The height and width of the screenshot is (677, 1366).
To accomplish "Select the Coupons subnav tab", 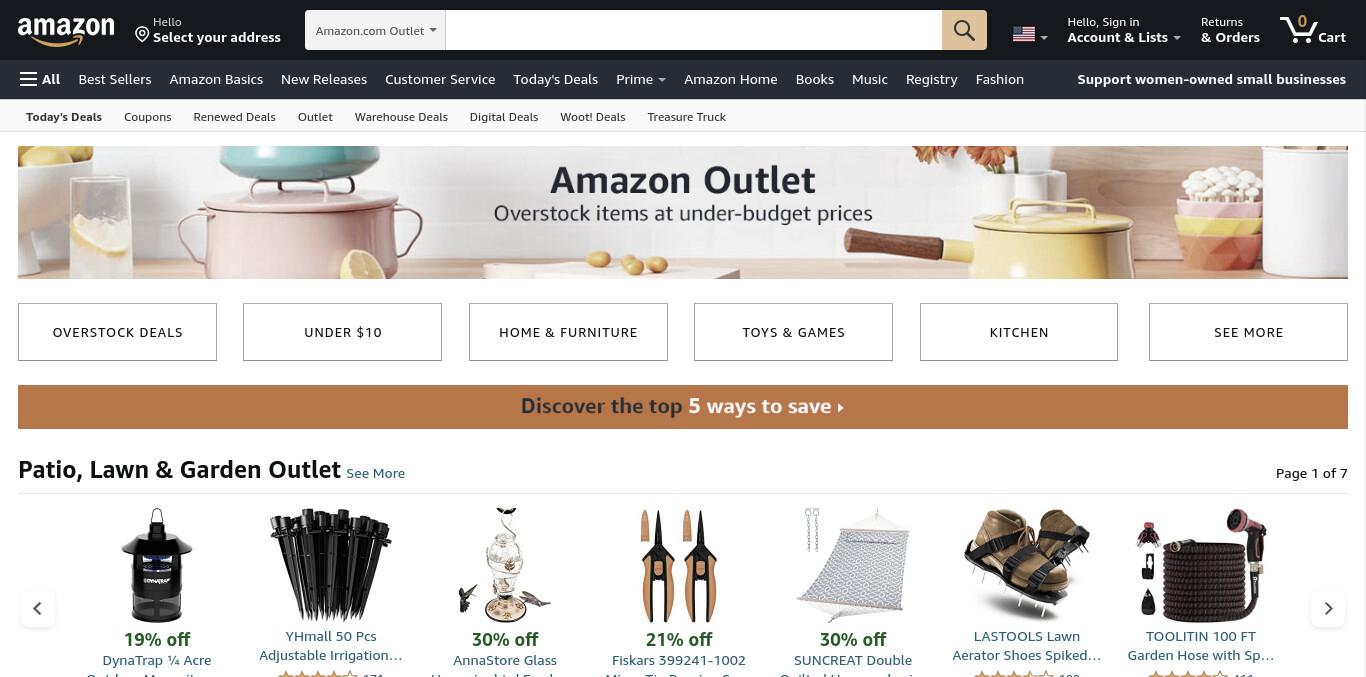I will point(148,117).
